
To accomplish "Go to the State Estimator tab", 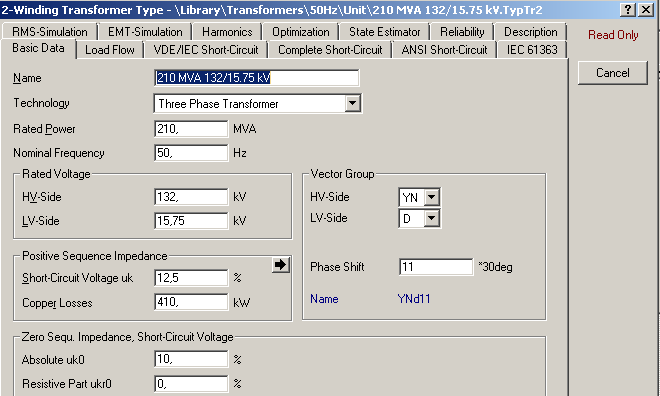I will (384, 32).
